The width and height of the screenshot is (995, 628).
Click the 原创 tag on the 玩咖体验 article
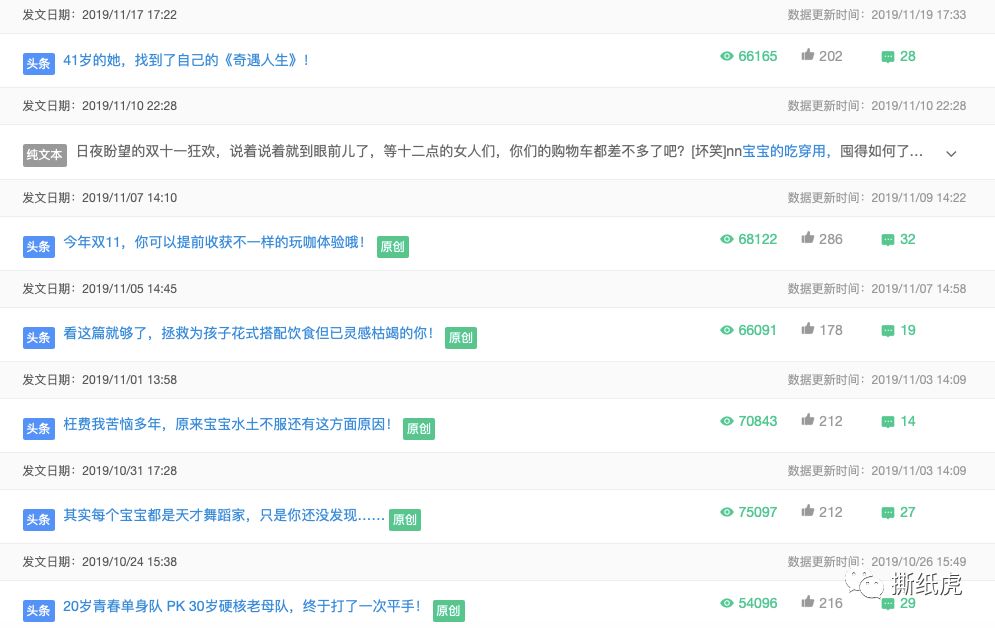(x=393, y=247)
